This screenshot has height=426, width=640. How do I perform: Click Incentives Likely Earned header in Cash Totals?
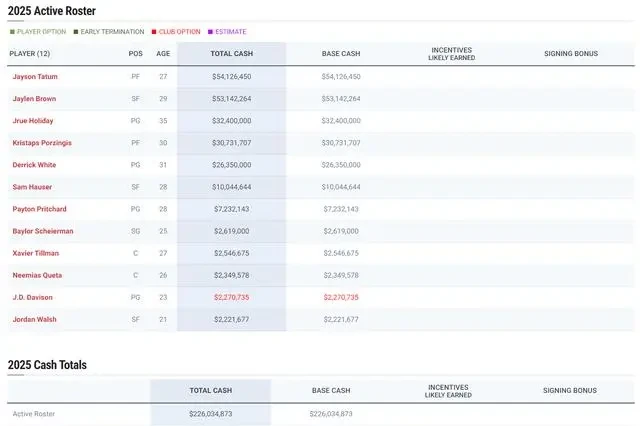coord(448,391)
